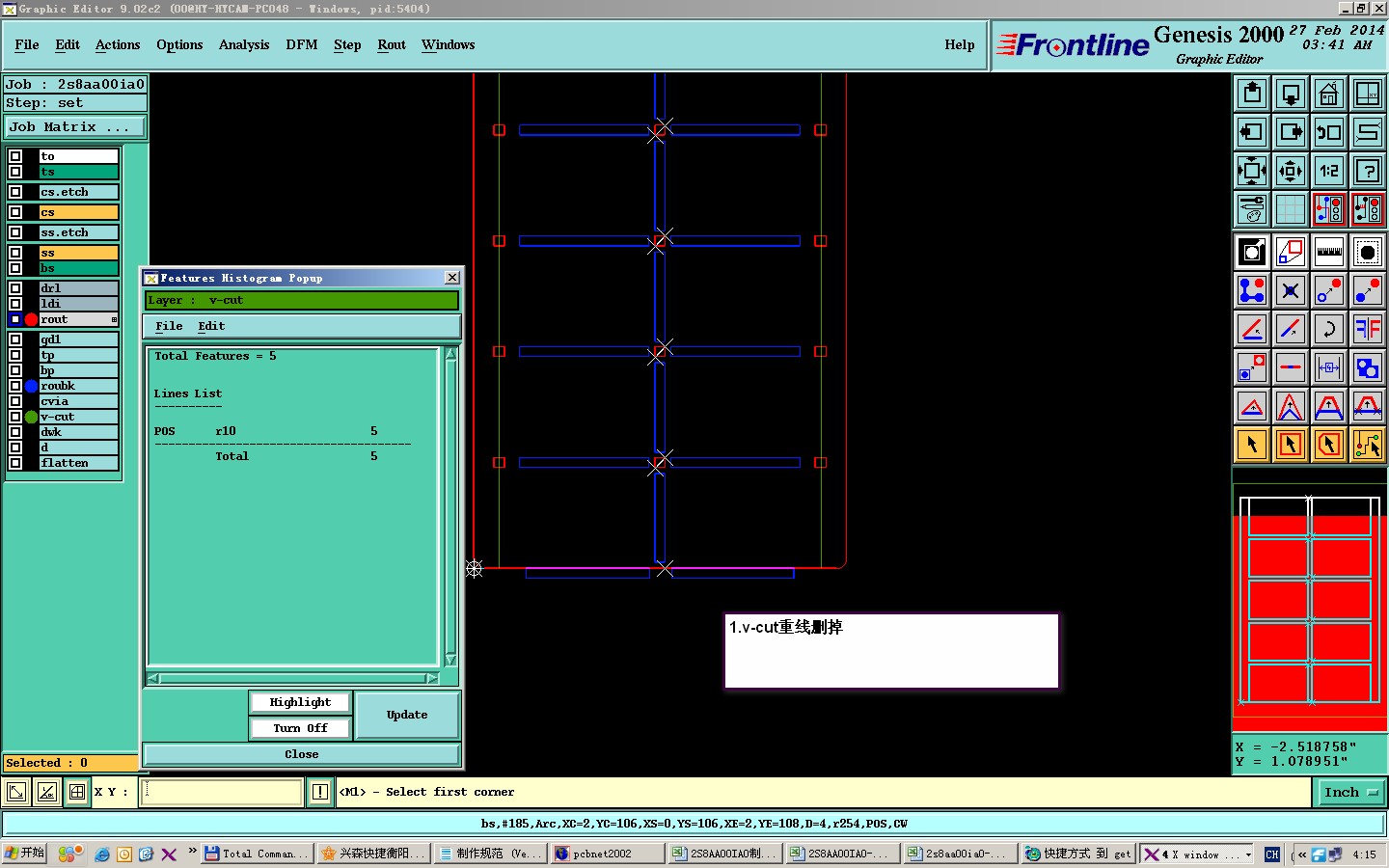This screenshot has width=1389, height=868.
Task: Click the pan left view icon
Action: point(1252,132)
